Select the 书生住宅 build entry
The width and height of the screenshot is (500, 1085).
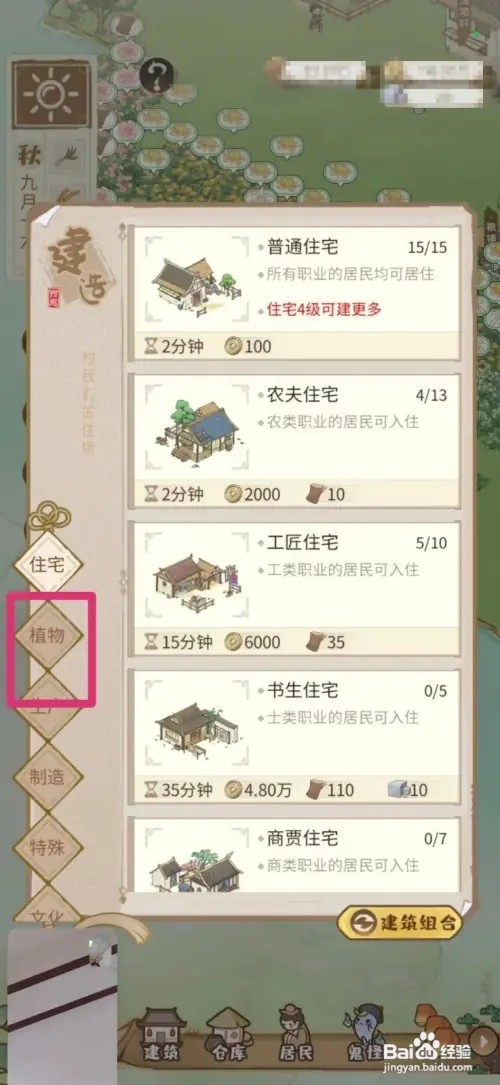pyautogui.click(x=294, y=737)
